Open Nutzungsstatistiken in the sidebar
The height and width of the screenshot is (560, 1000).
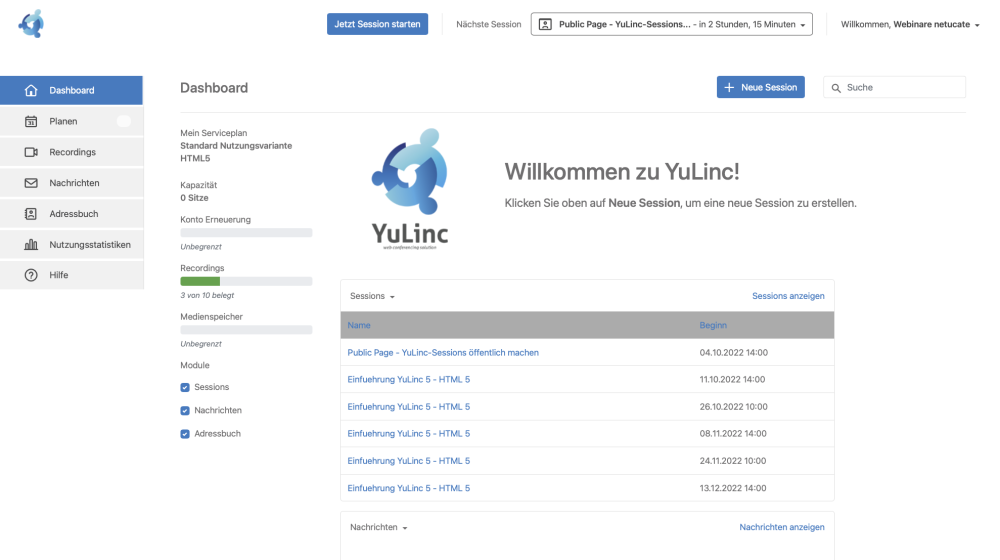click(x=71, y=244)
